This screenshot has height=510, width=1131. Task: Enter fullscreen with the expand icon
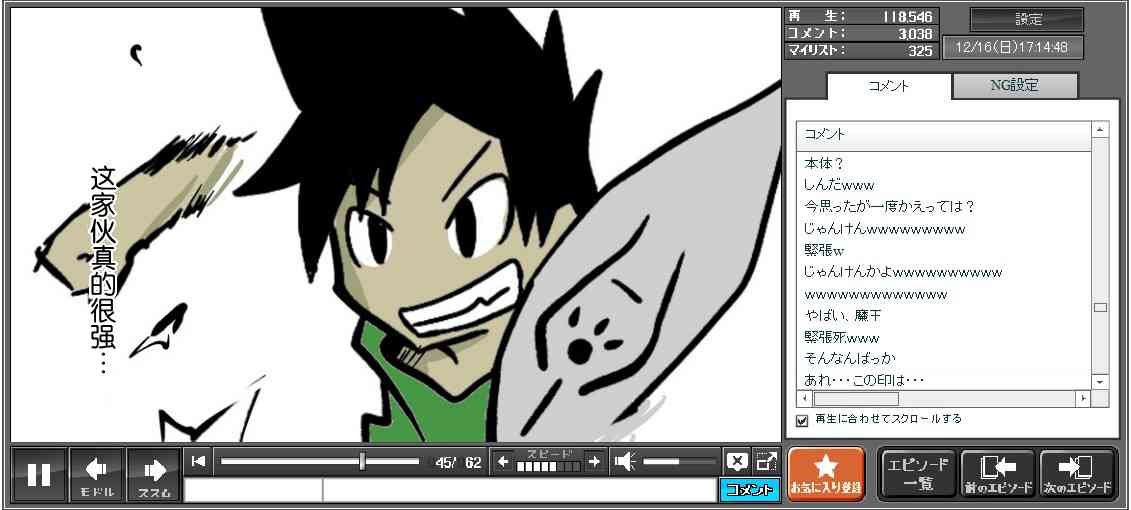(x=766, y=461)
